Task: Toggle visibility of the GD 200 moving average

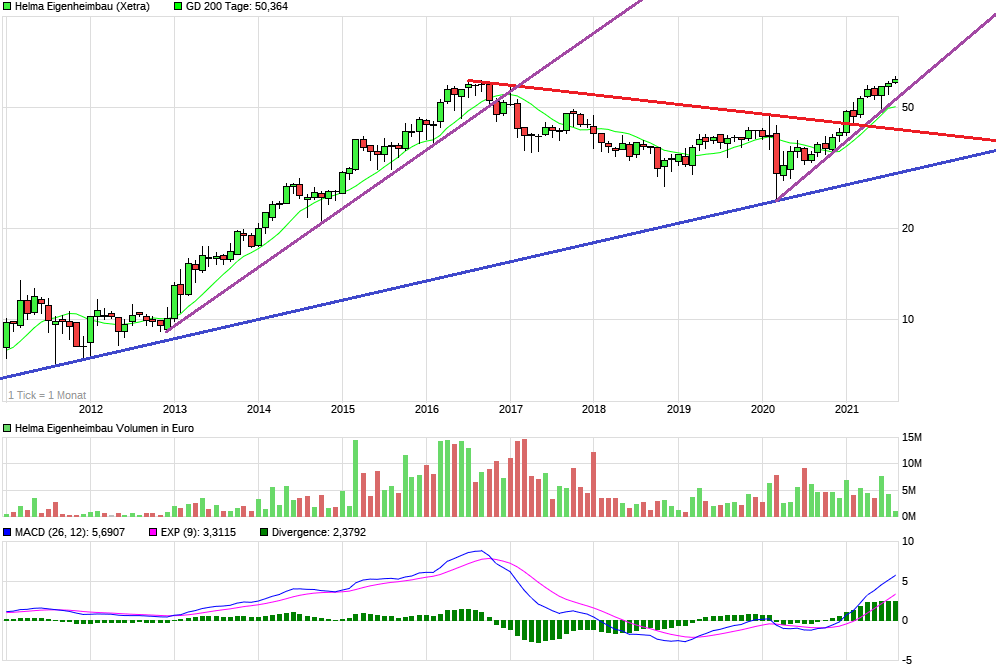Action: (176, 7)
